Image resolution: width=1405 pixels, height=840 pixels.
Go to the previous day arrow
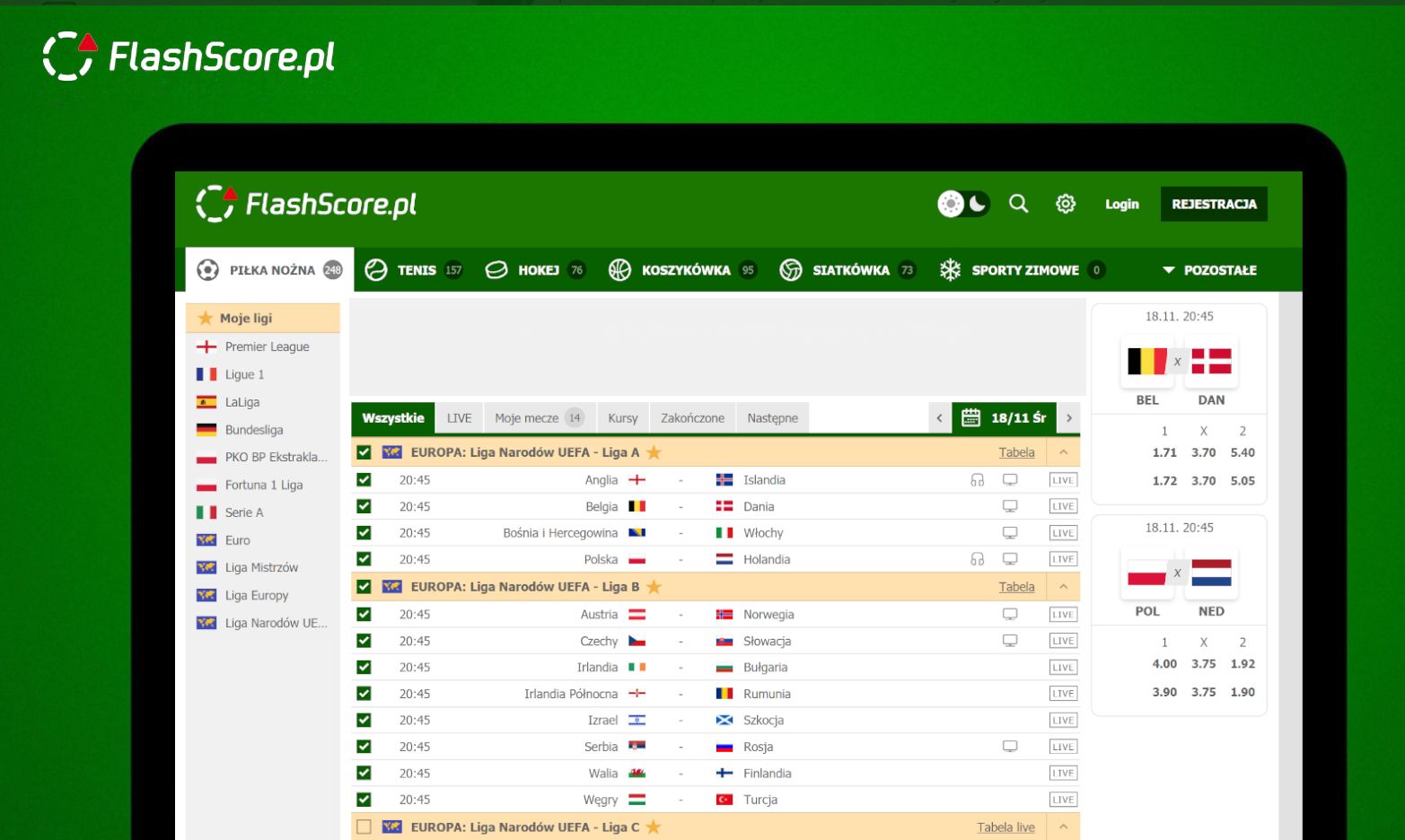click(939, 417)
